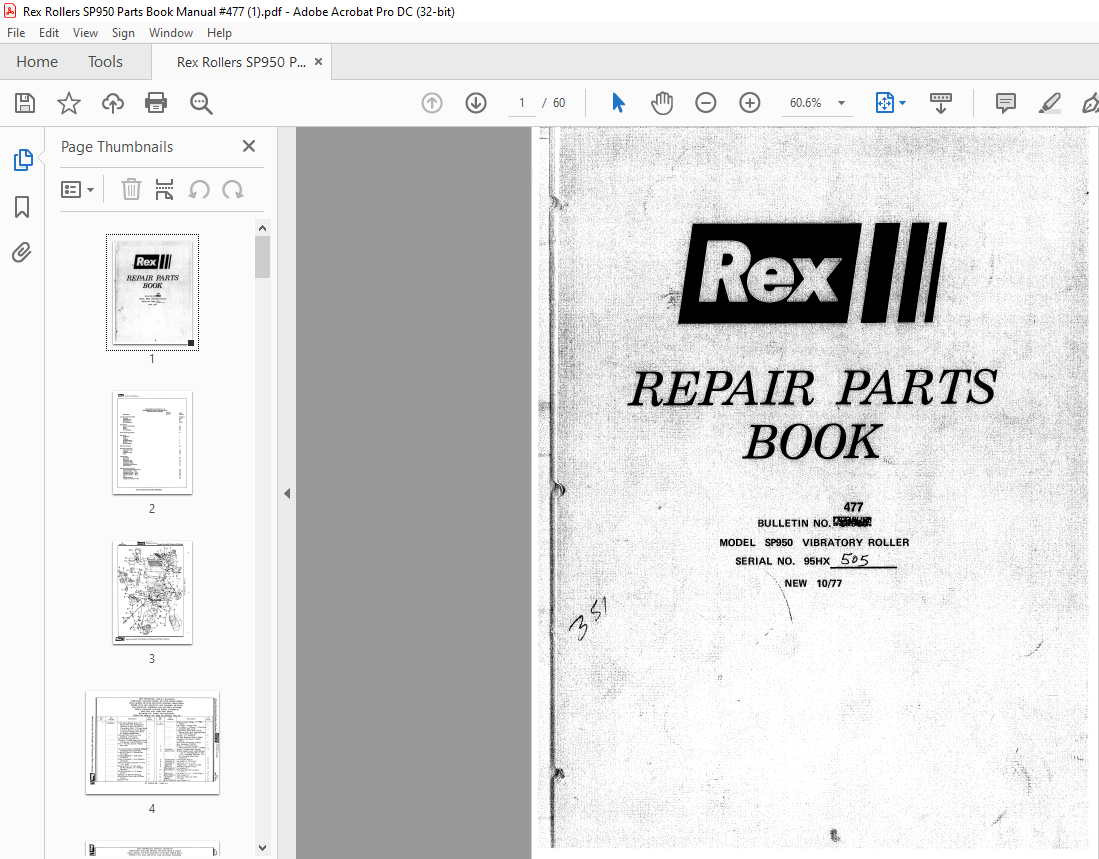This screenshot has width=1099, height=859.
Task: Open thumbnails options menu dropdown
Action: [x=77, y=189]
